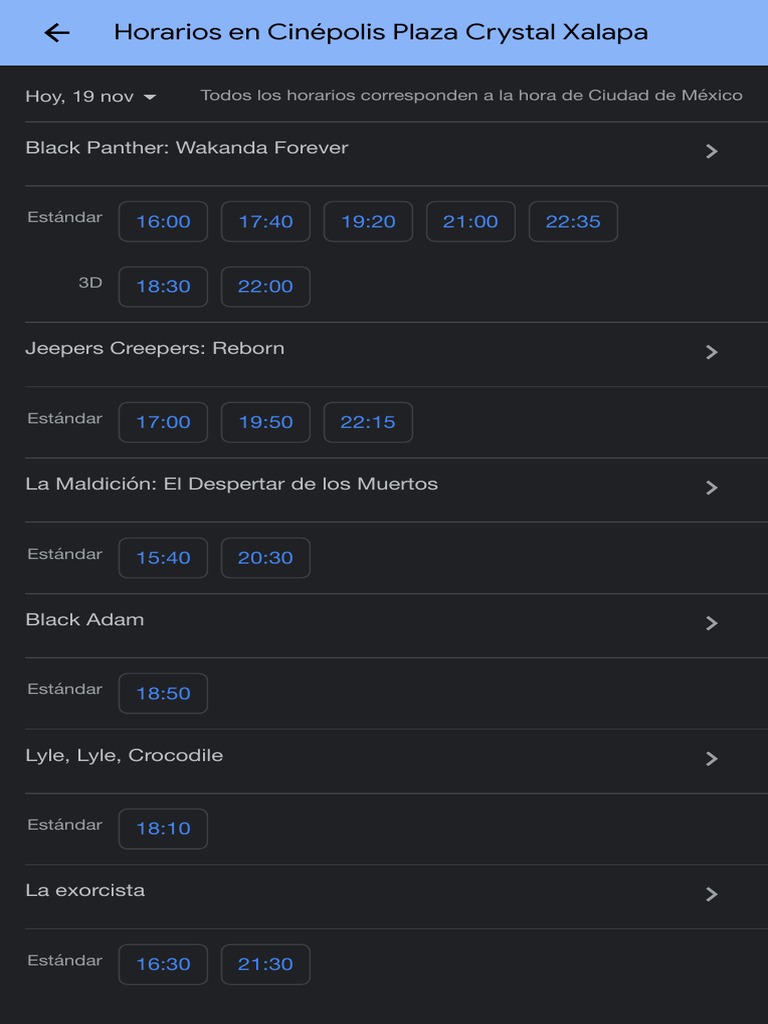Open the Black Adam movie title

coord(85,620)
